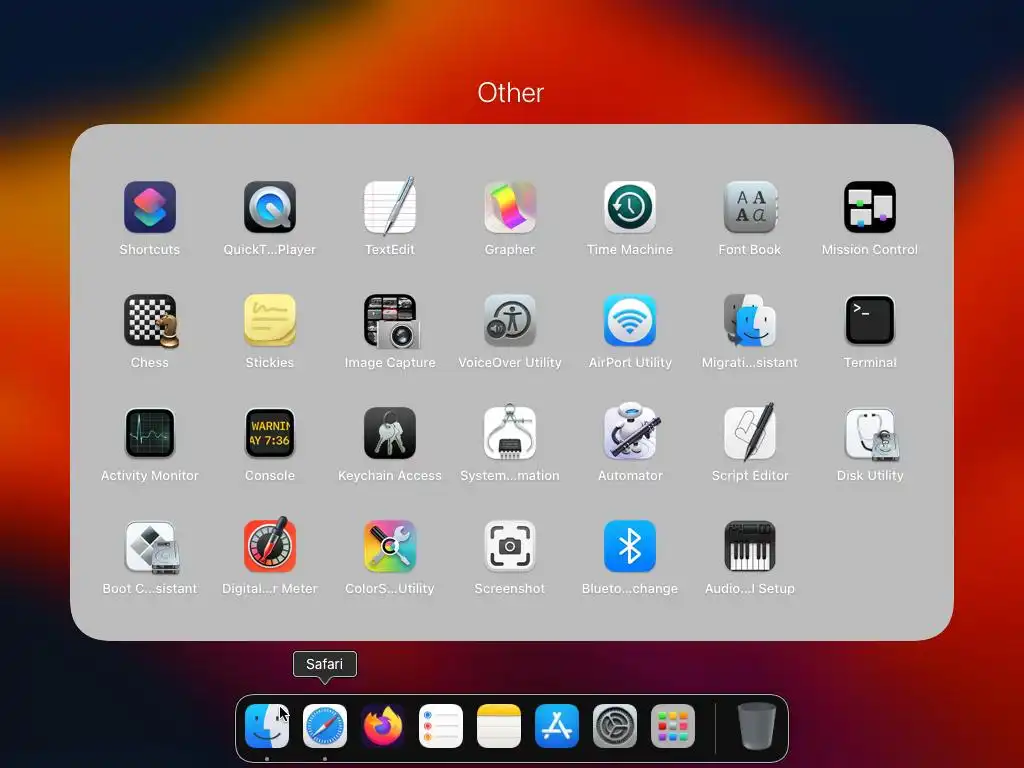Viewport: 1024px width, 768px height.
Task: Open the Shortcuts app
Action: [x=150, y=207]
